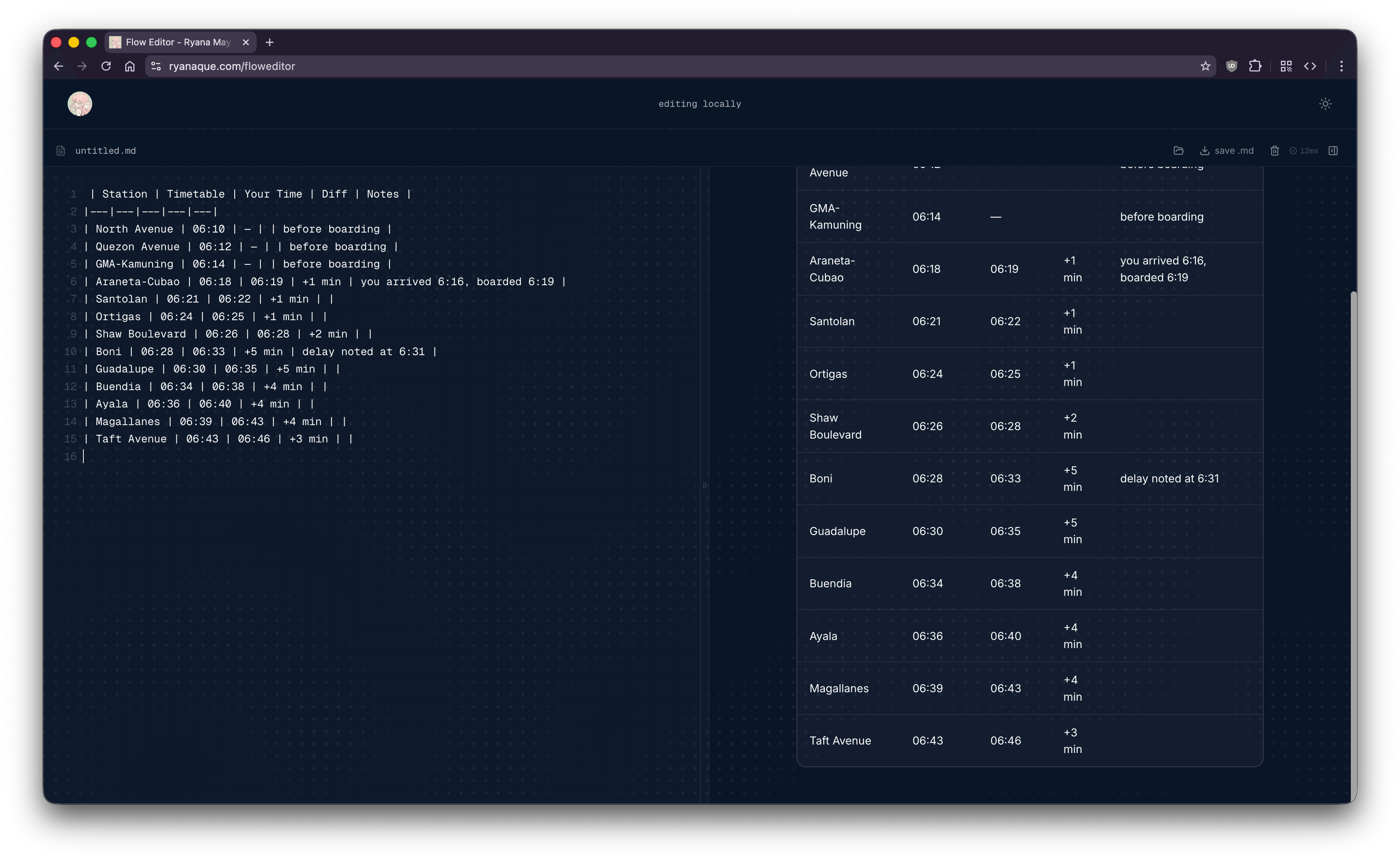Click editor line 1 with the Station header

[x=250, y=194]
